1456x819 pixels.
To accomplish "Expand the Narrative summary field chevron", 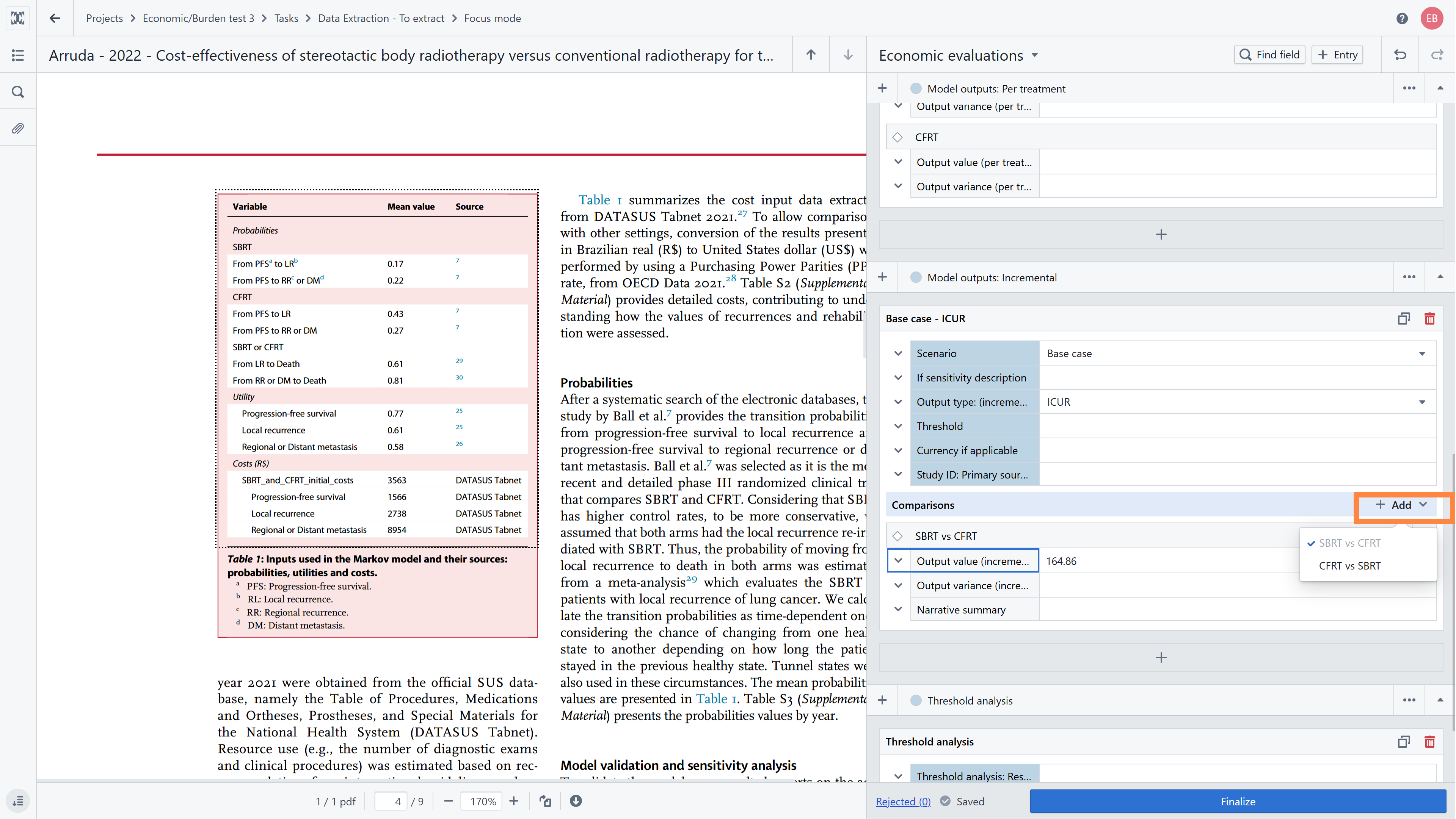I will click(898, 609).
